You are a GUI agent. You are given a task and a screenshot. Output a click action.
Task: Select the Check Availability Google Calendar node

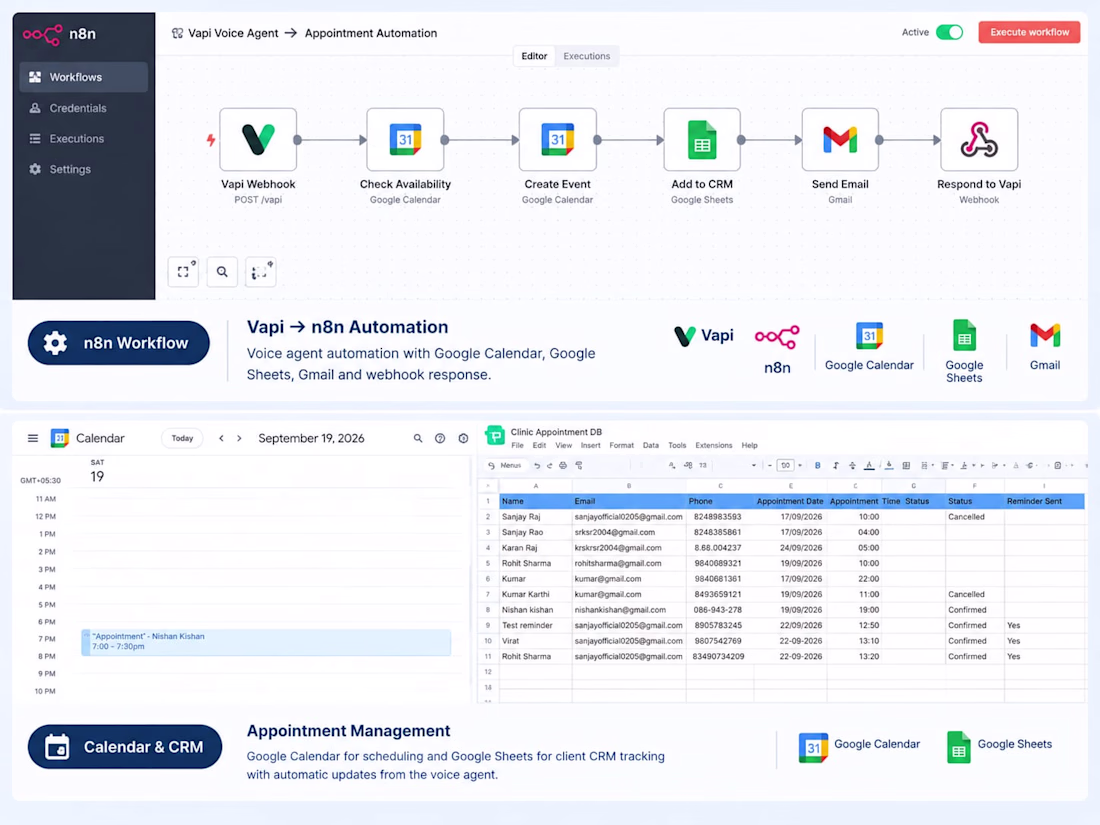tap(405, 139)
